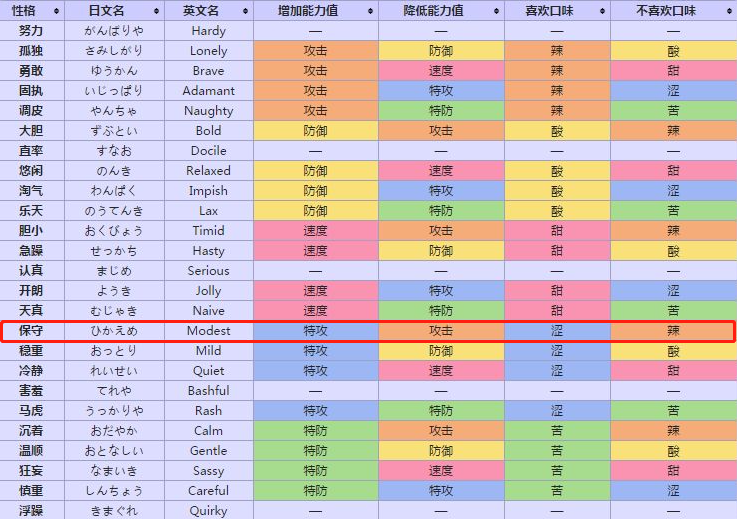Click the 酸 cell in Lonely row
Image resolution: width=737 pixels, height=519 pixels.
click(673, 51)
